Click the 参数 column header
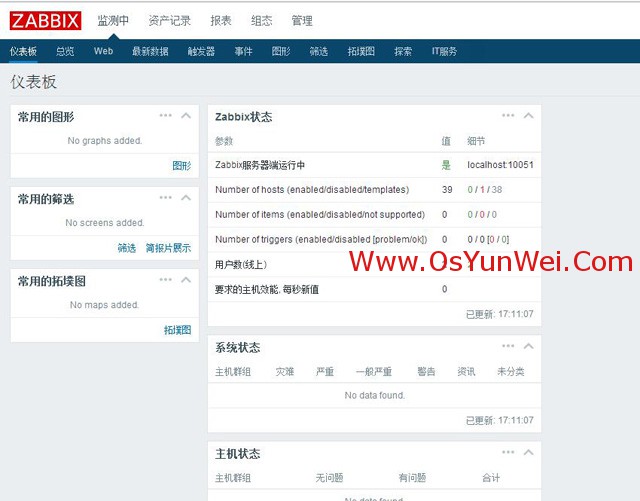Screen dimensions: 640x501 pos(224,141)
